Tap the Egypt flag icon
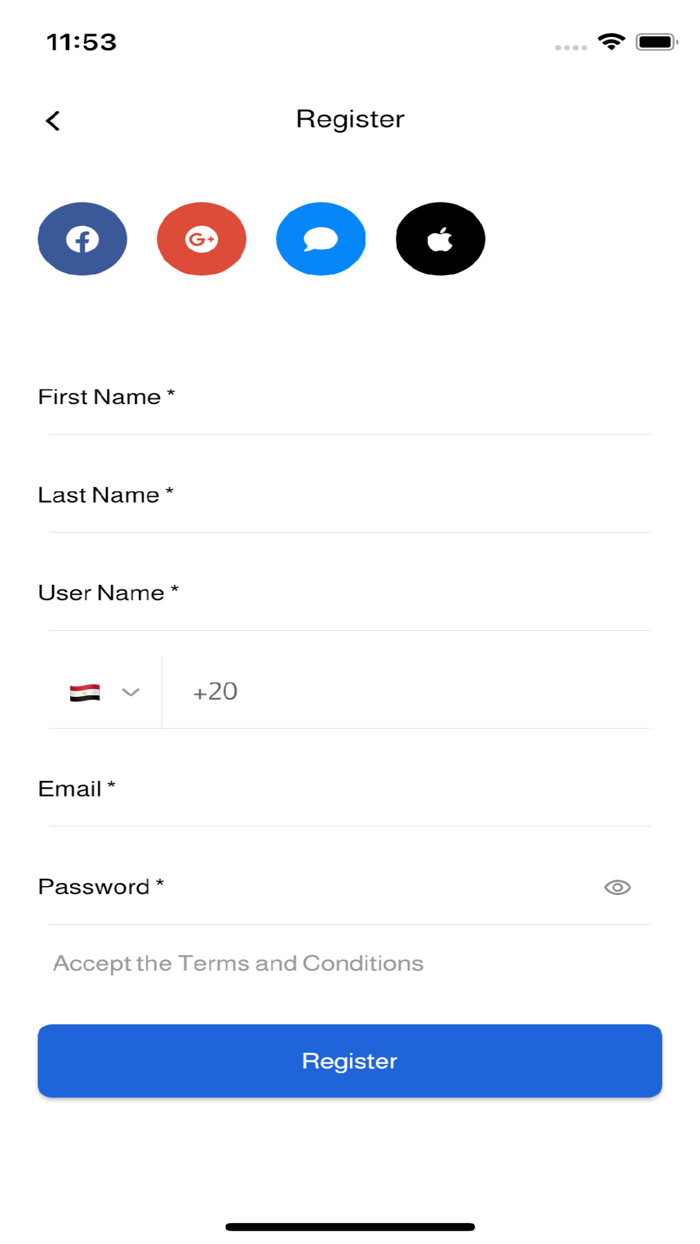The height and width of the screenshot is (1244, 700). (85, 692)
